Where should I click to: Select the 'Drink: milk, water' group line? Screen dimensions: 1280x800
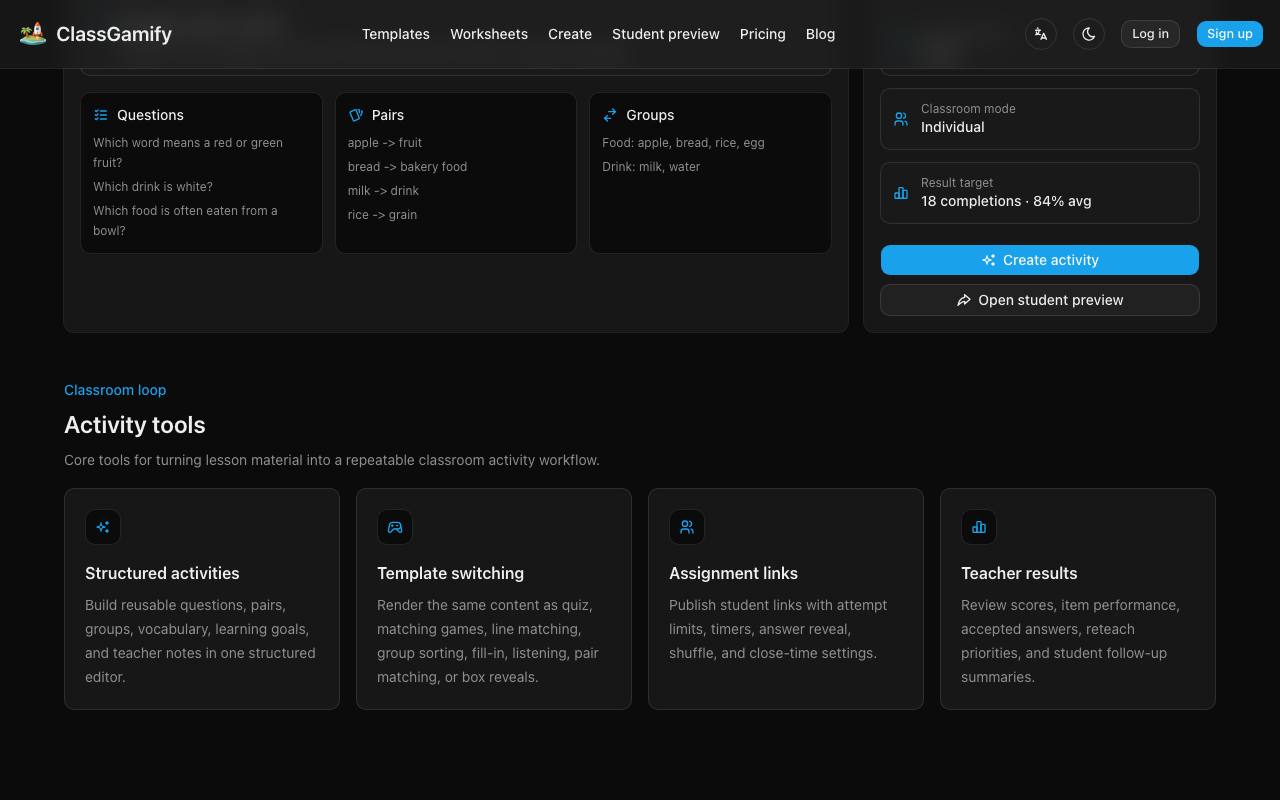coord(651,167)
